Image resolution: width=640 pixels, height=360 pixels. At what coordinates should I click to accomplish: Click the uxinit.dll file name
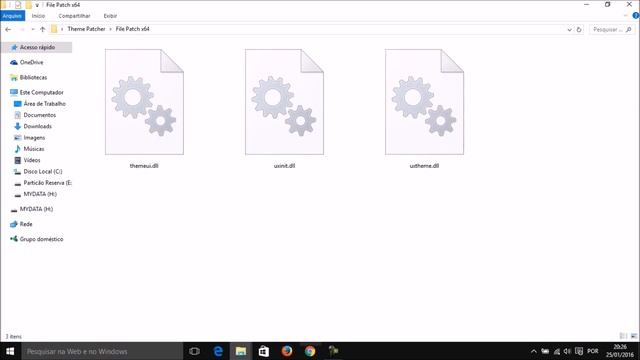284,166
